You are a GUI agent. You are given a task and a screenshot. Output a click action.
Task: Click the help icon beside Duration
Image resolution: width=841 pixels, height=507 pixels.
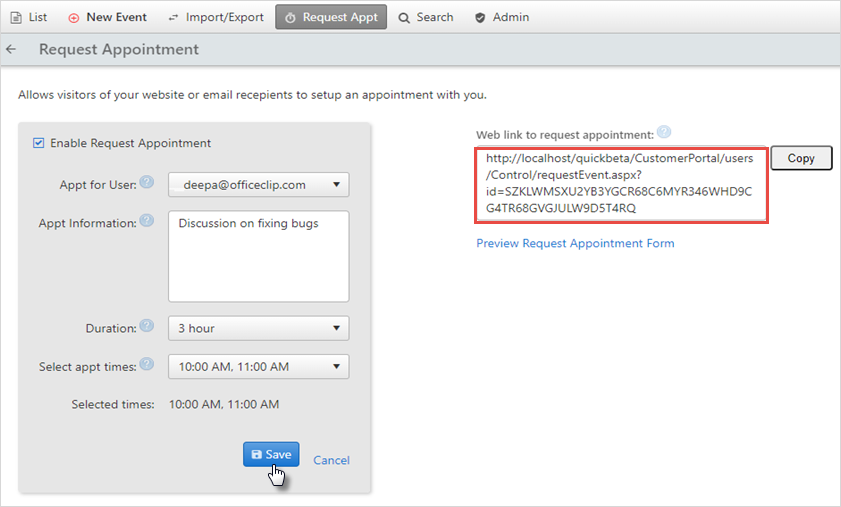pyautogui.click(x=146, y=326)
